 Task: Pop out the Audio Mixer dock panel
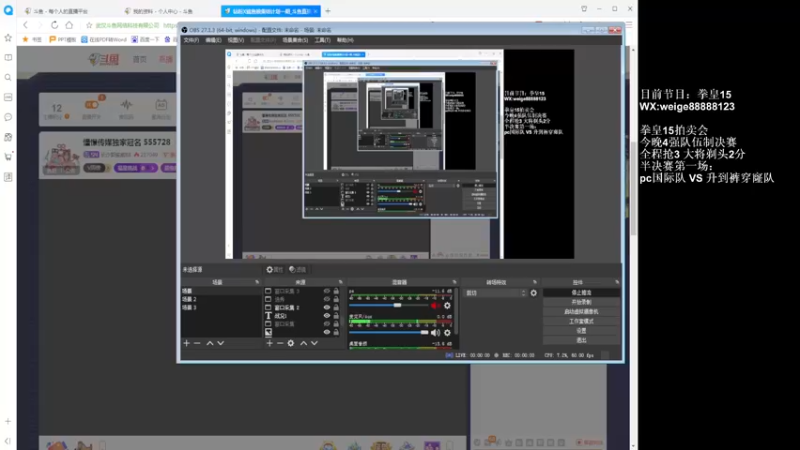coord(454,282)
